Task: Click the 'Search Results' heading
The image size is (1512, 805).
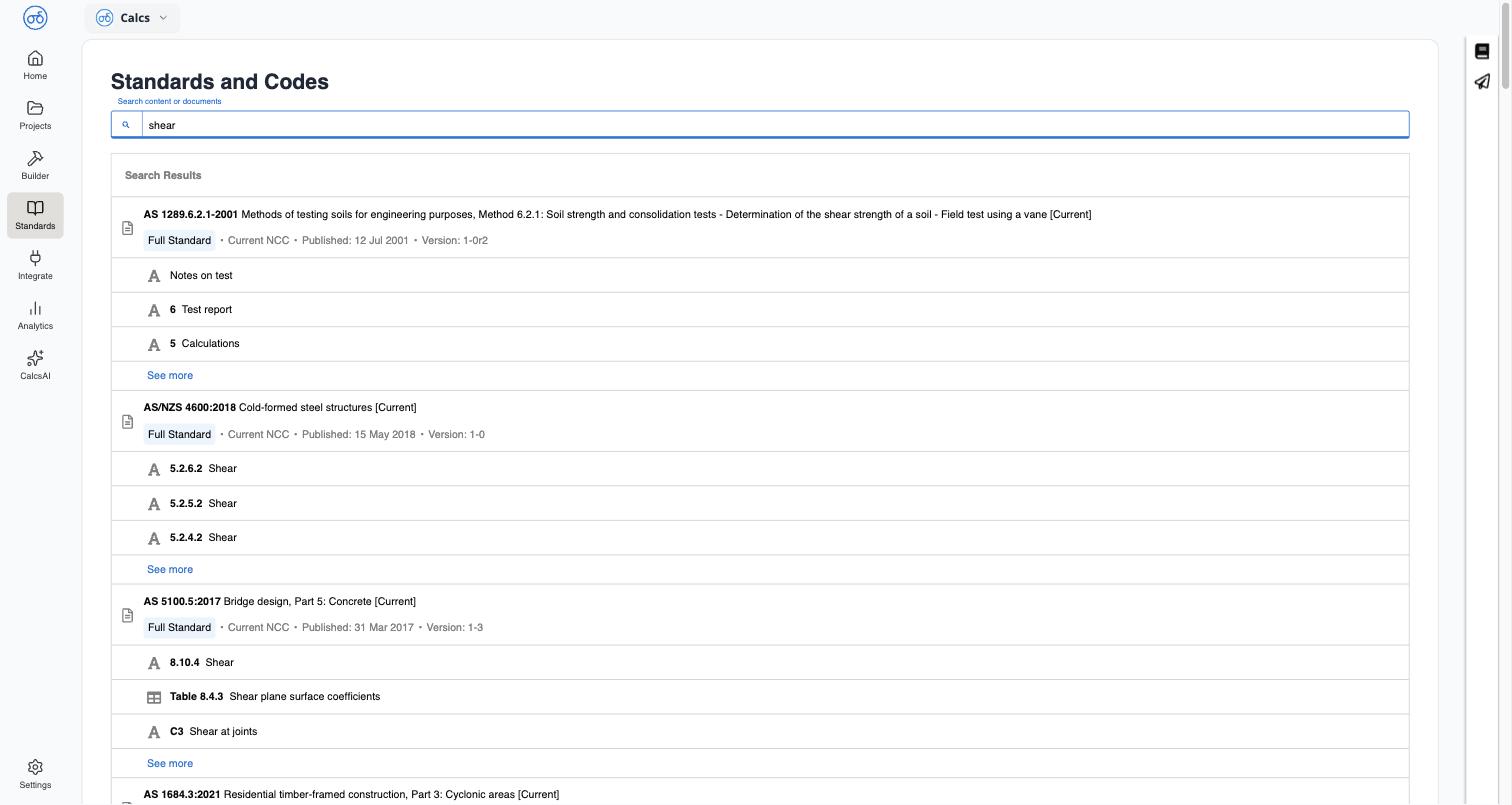Action: click(x=163, y=175)
